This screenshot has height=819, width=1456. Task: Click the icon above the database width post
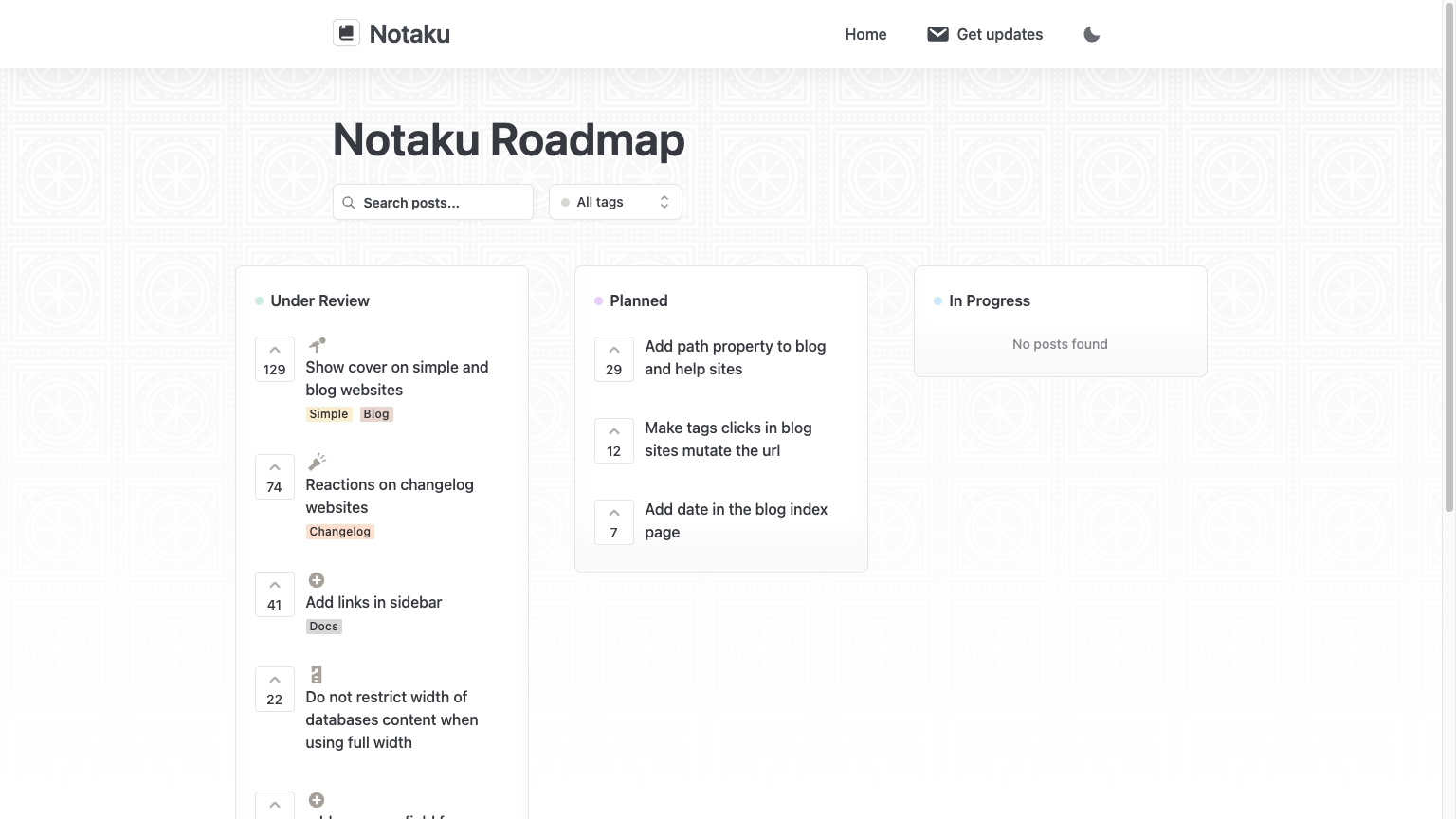(x=317, y=675)
